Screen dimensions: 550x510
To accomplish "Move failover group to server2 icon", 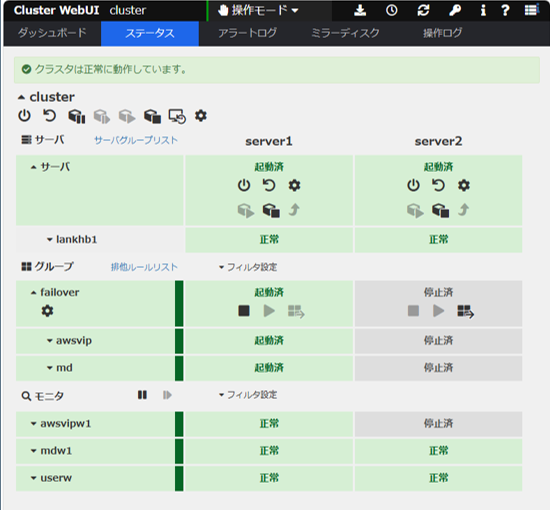I will (465, 311).
